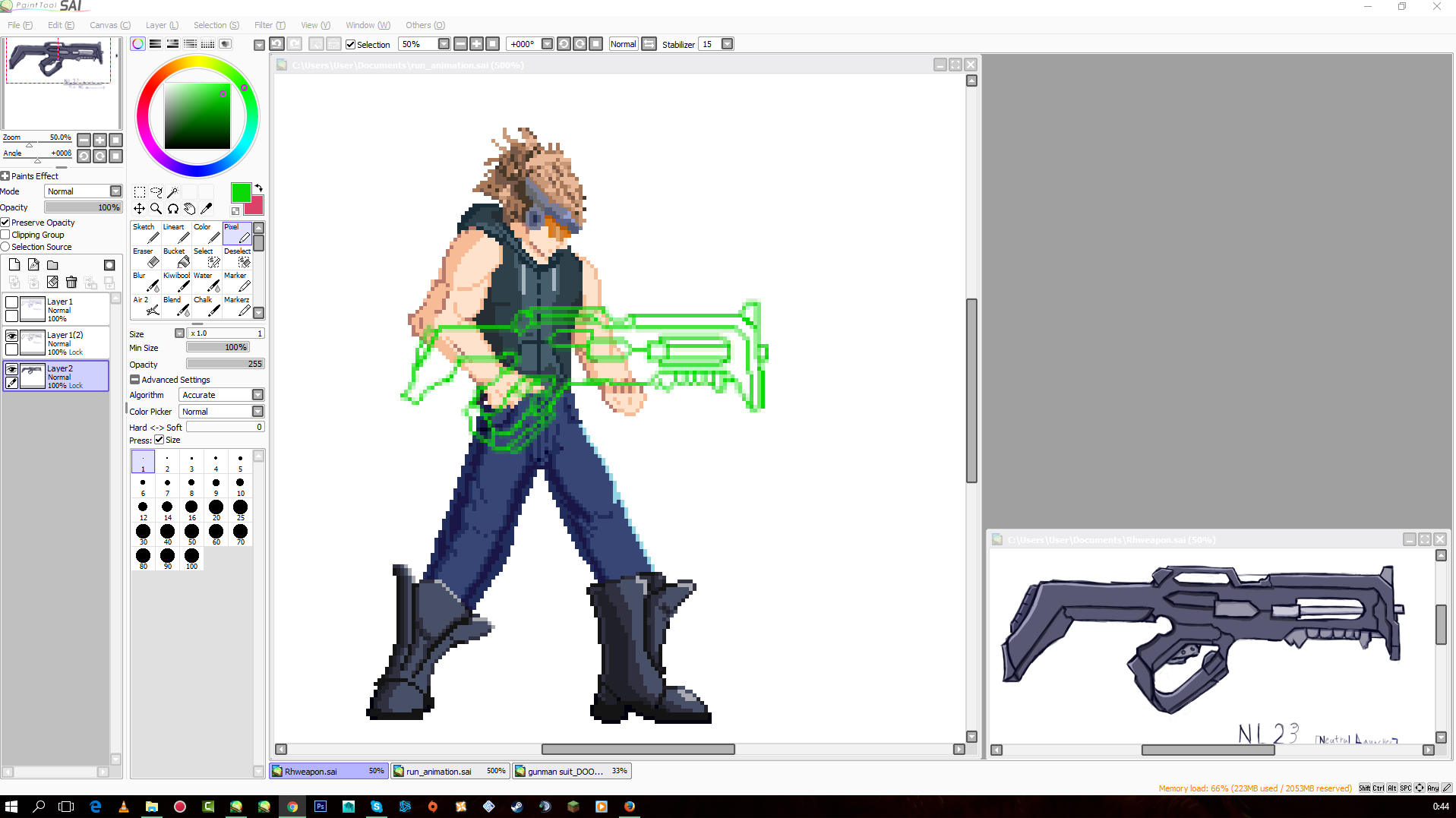1456x818 pixels.
Task: Show the color wheel panel
Action: tap(137, 44)
